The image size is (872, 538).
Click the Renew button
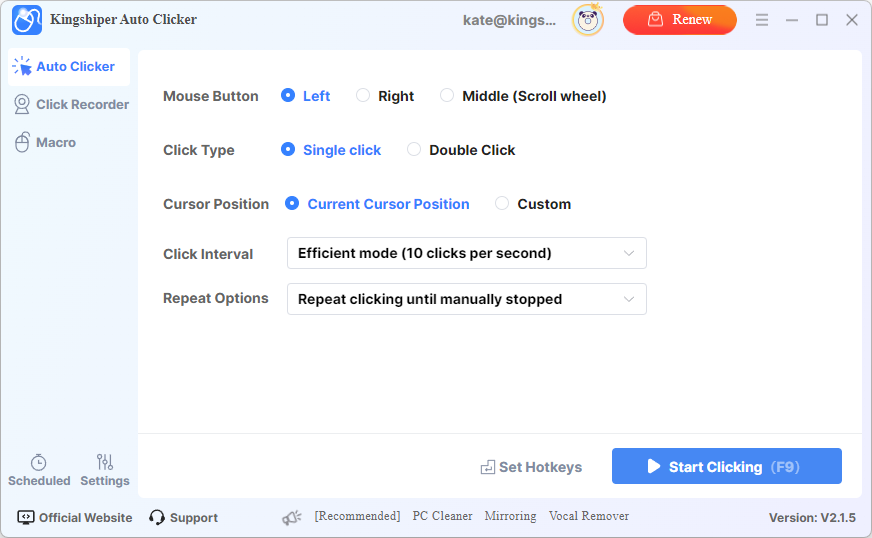pos(680,20)
